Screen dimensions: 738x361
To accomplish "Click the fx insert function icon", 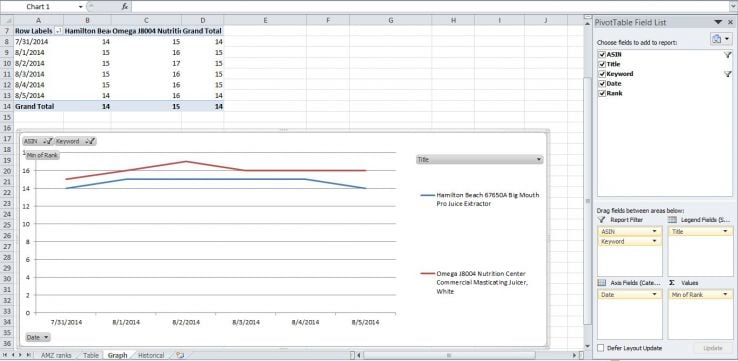I will coord(125,7).
